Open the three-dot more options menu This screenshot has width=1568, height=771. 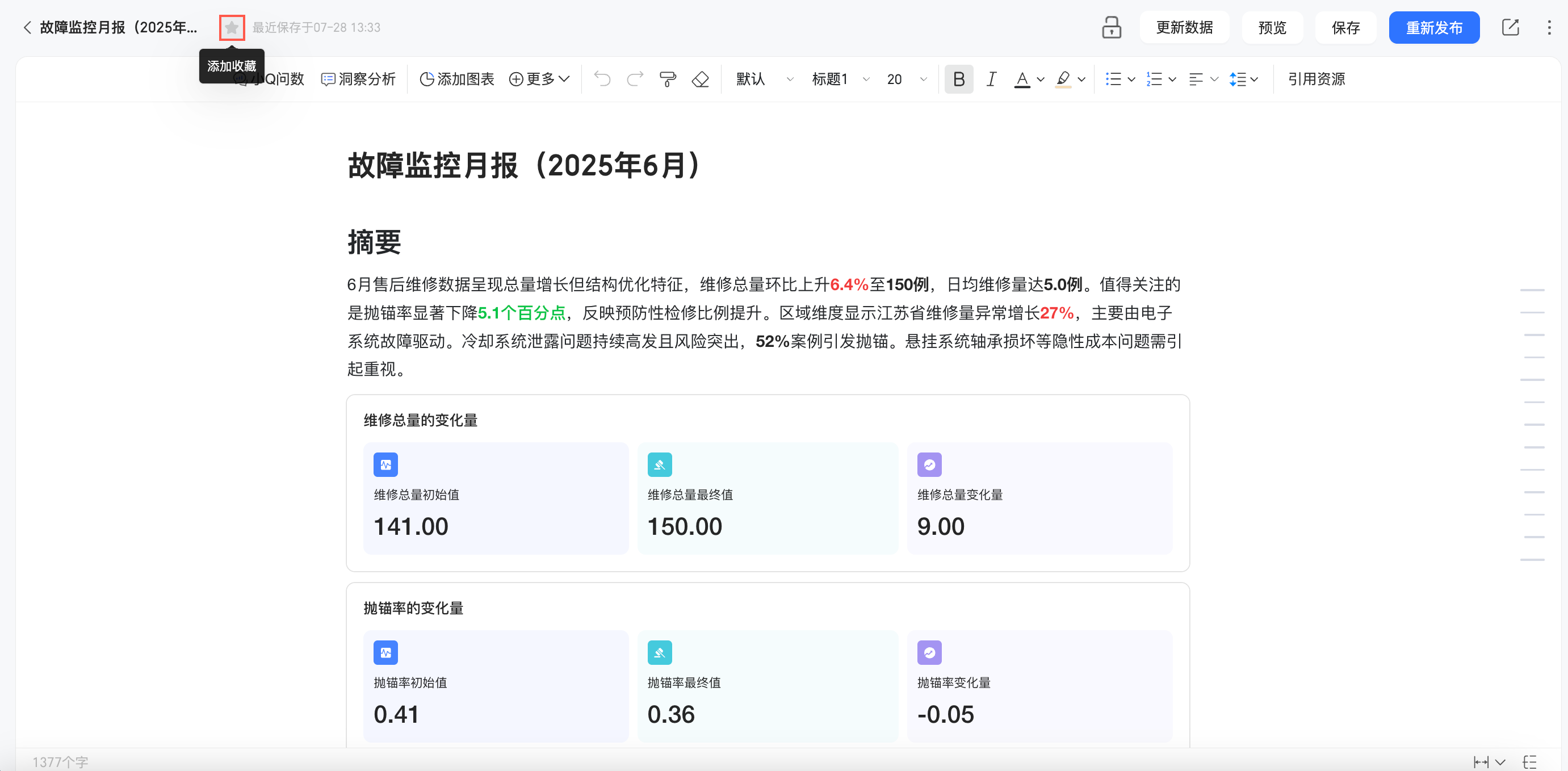pyautogui.click(x=1549, y=28)
